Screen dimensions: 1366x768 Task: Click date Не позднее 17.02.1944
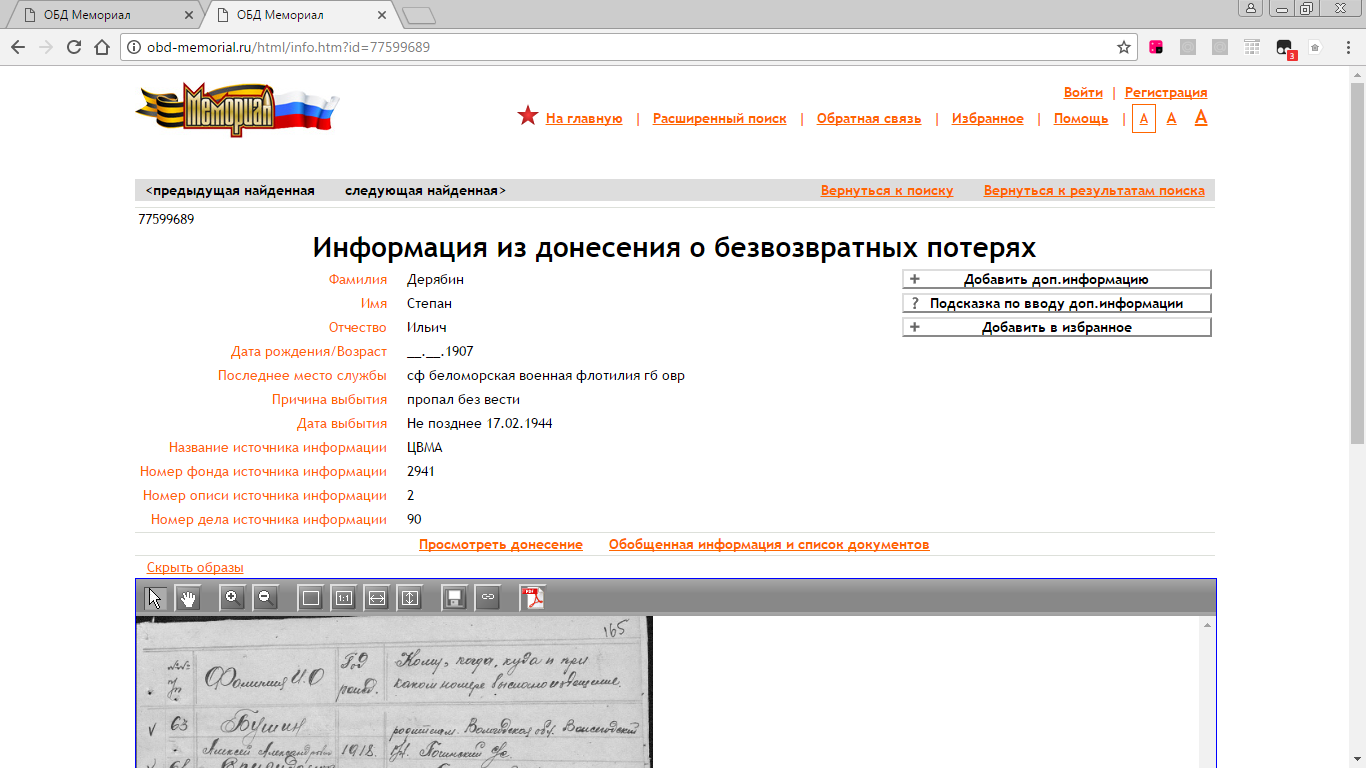click(479, 424)
